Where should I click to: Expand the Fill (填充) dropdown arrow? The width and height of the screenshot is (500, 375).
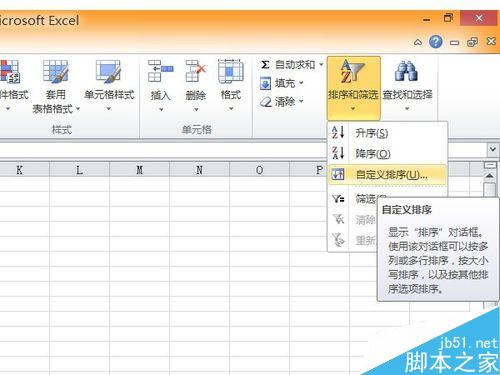tap(301, 83)
